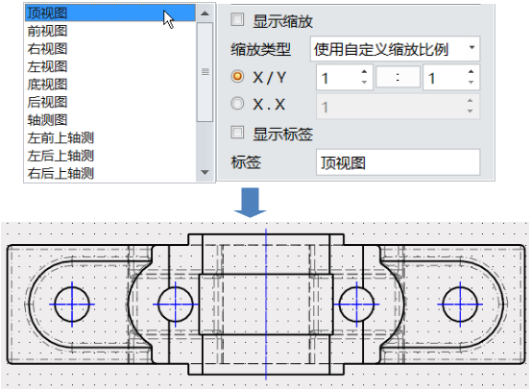
Task: Select the X / Y radio button
Action: point(237,76)
